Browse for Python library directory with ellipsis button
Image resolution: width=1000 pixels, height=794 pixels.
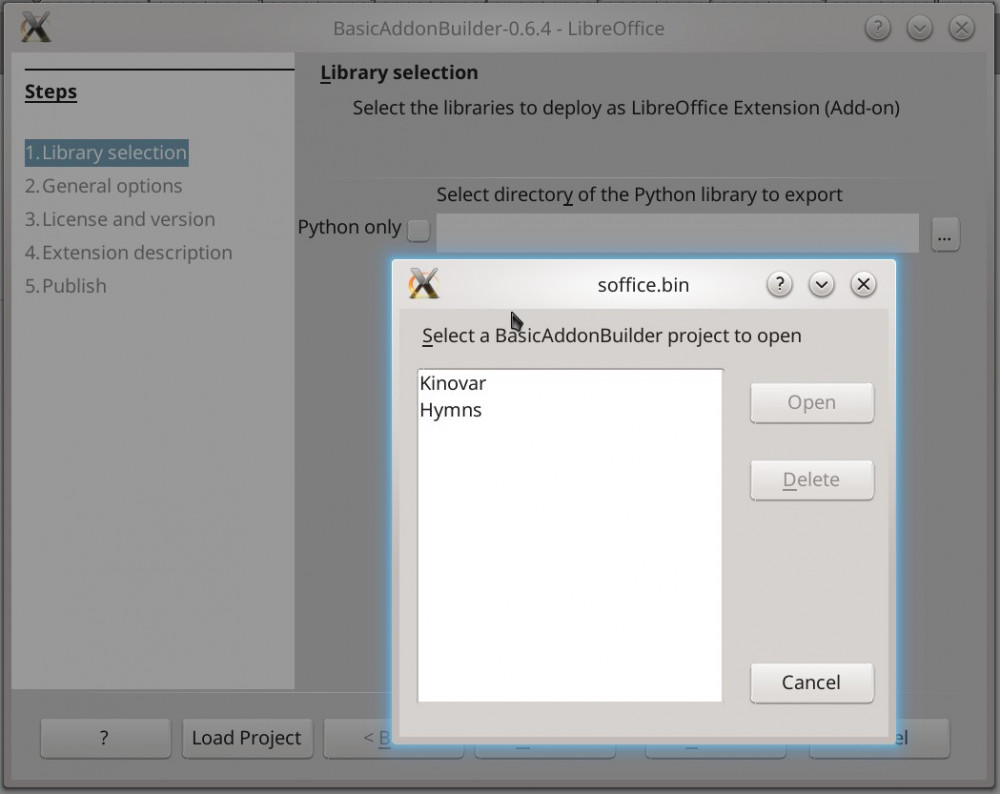[945, 234]
